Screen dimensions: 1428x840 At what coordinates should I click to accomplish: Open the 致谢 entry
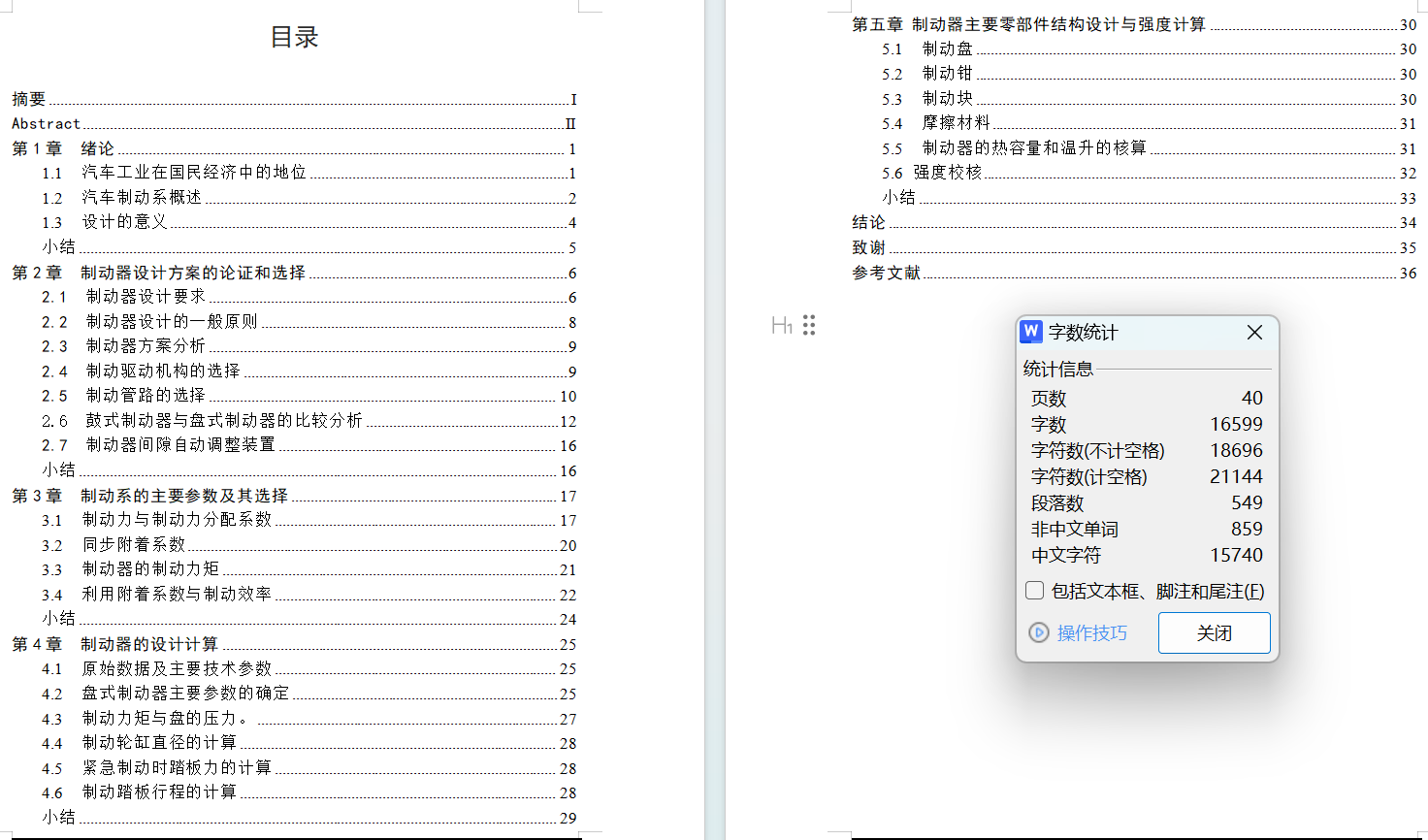(1134, 247)
